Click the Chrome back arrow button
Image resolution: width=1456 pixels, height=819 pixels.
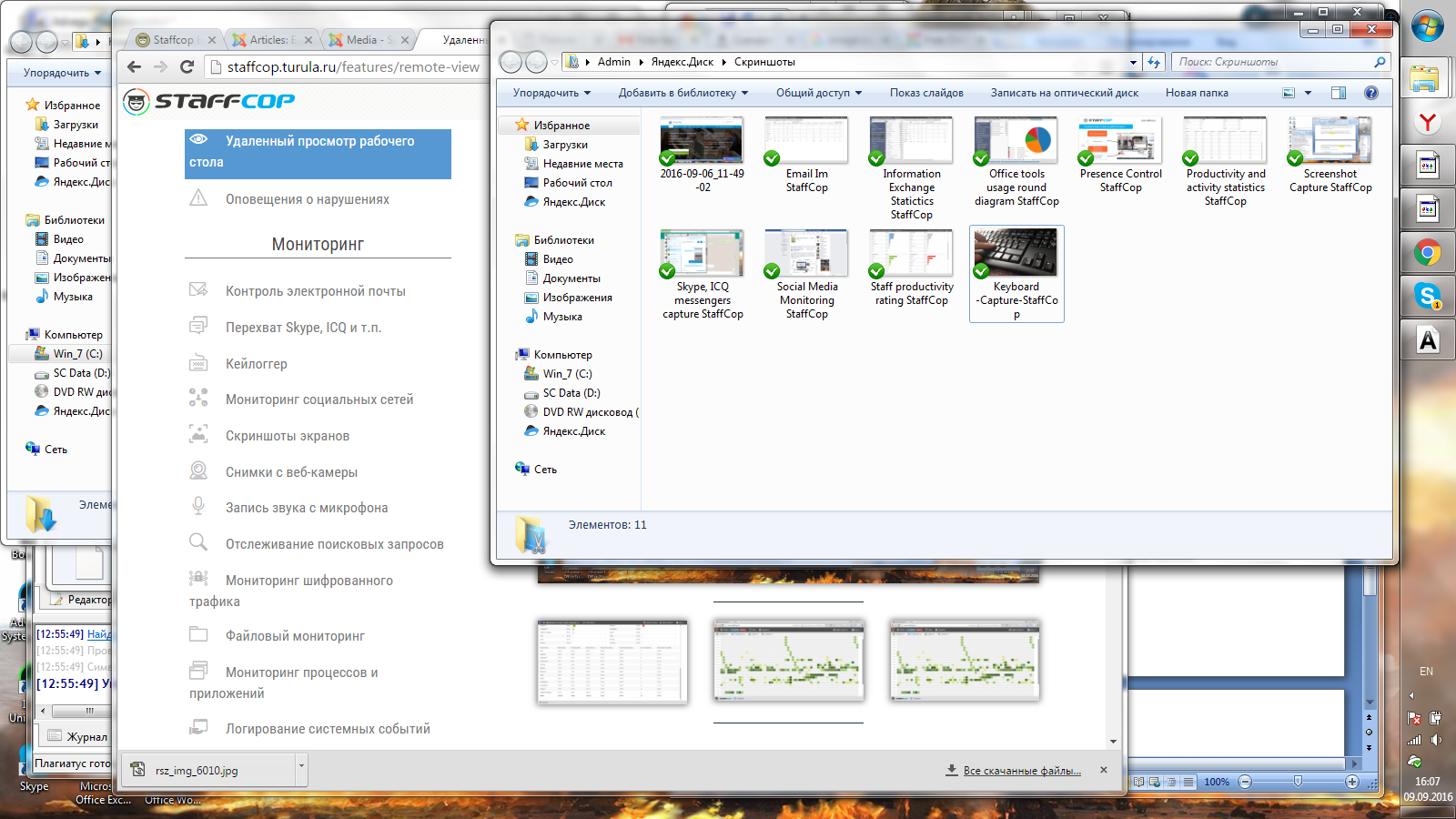pos(135,66)
